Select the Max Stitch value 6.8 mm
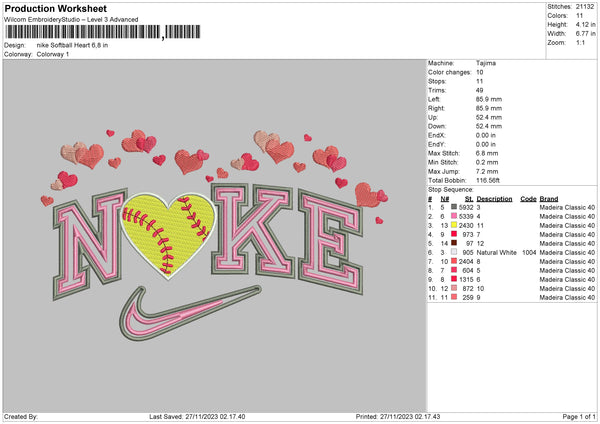The image size is (600, 424). tap(487, 153)
